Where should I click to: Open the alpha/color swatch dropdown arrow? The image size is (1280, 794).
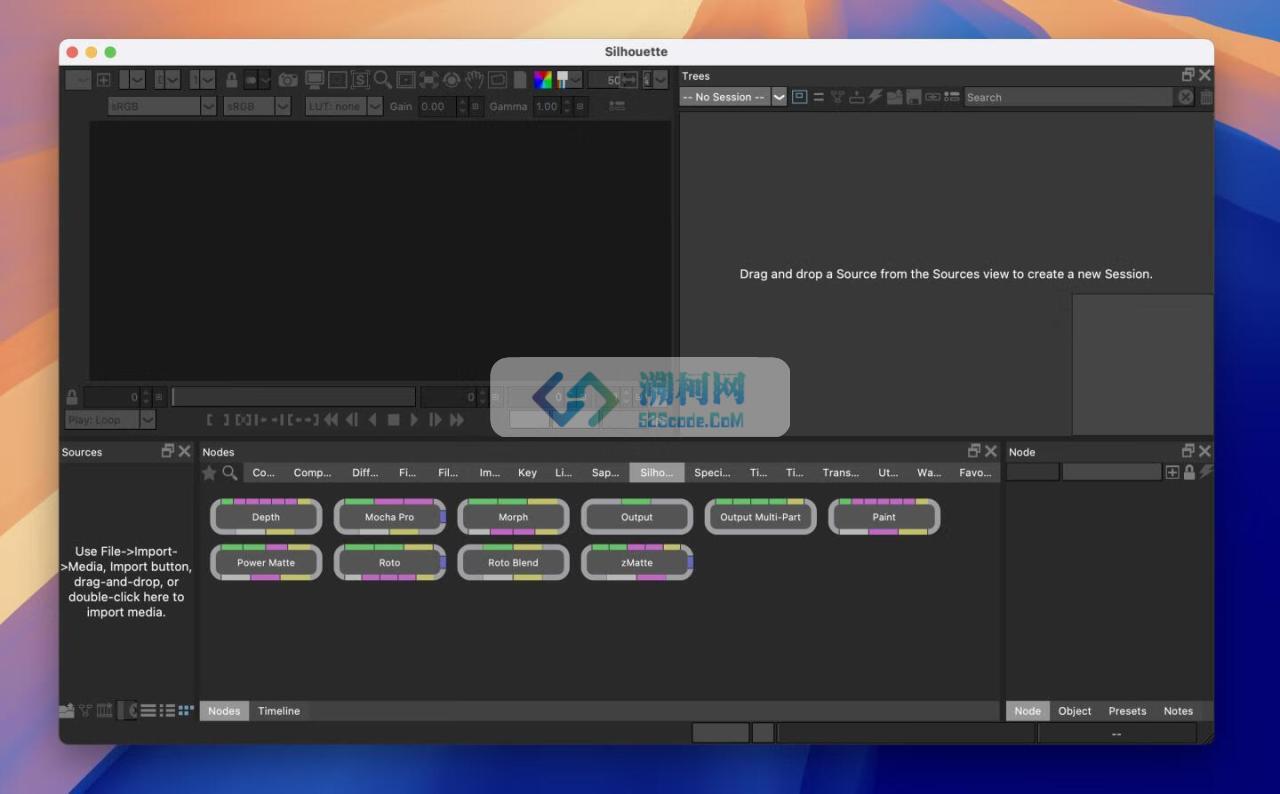574,80
